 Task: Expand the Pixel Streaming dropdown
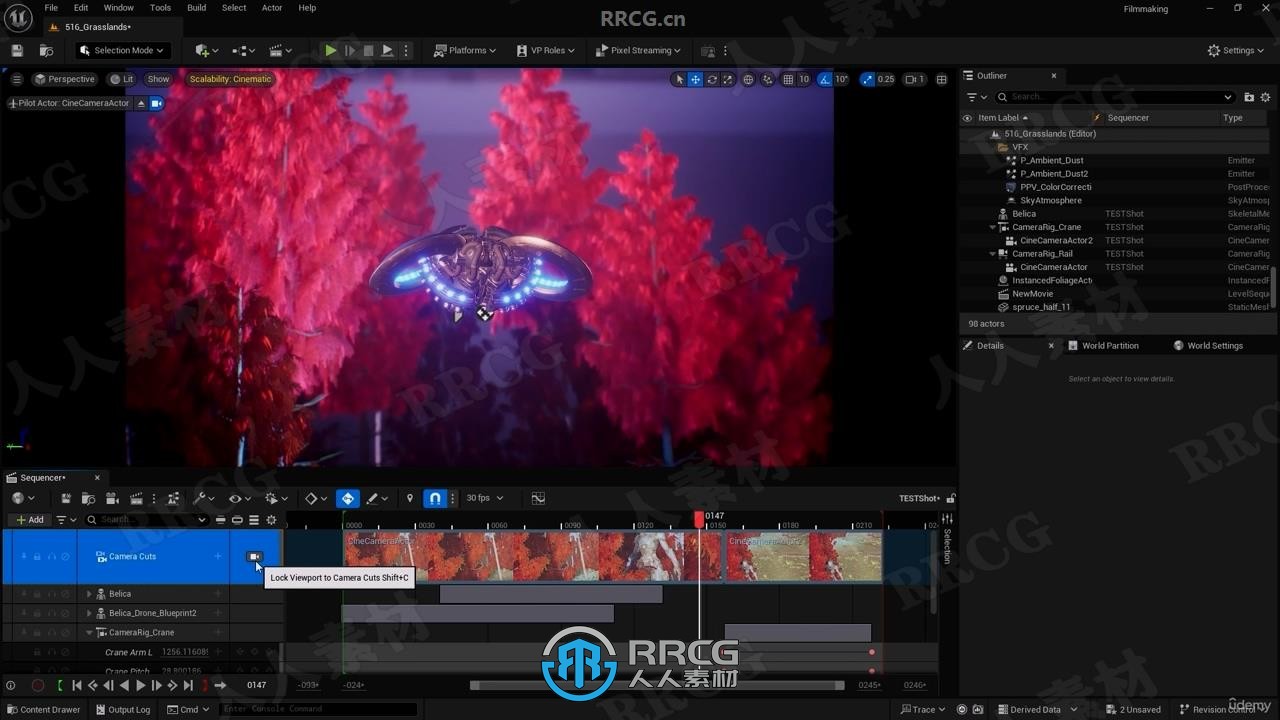638,50
